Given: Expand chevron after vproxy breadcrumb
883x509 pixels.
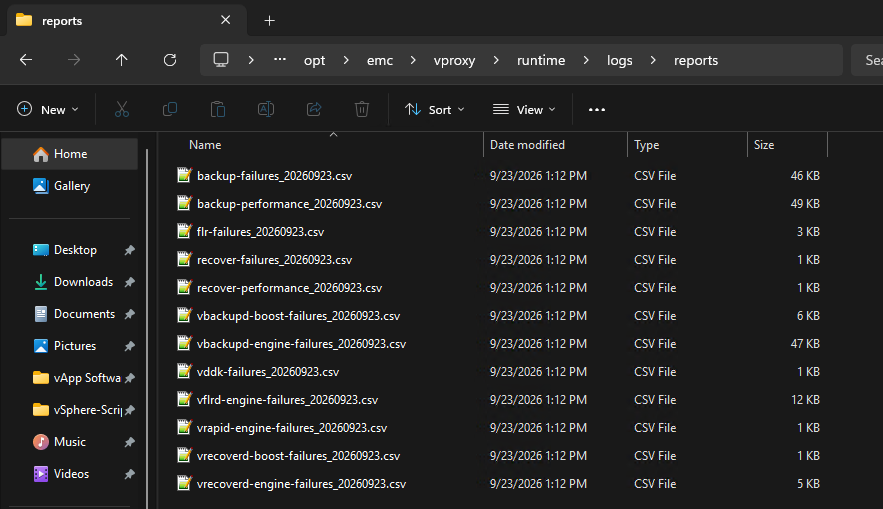Looking at the screenshot, I should [496, 60].
